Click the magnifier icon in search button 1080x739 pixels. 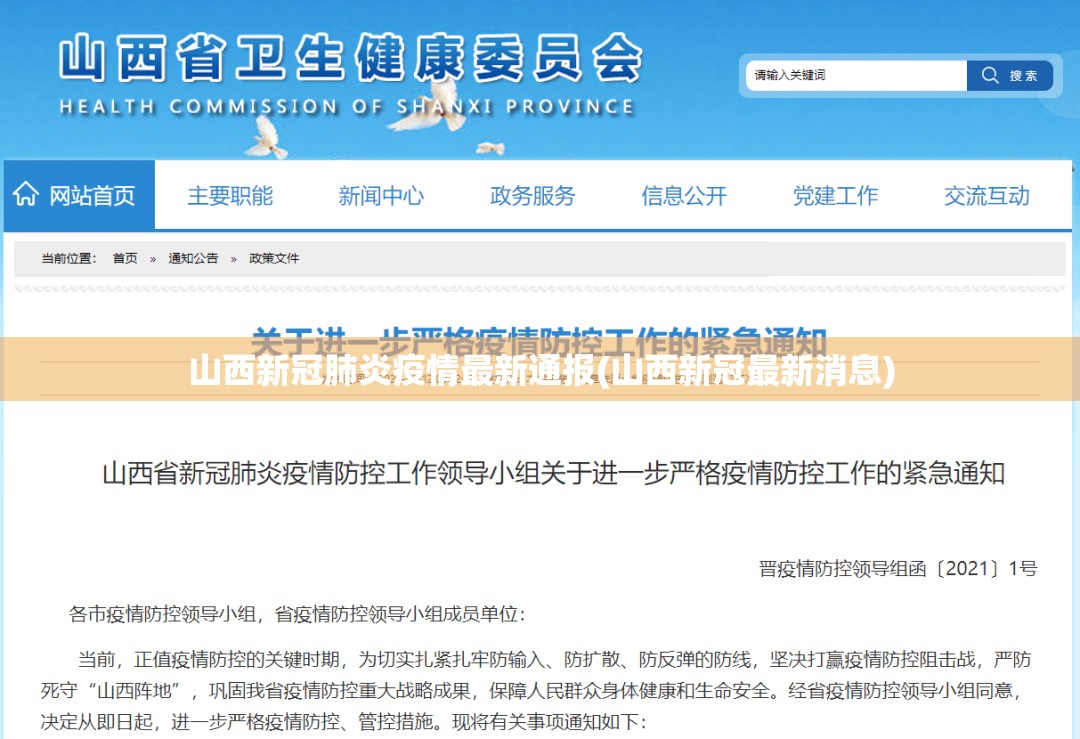coord(990,75)
